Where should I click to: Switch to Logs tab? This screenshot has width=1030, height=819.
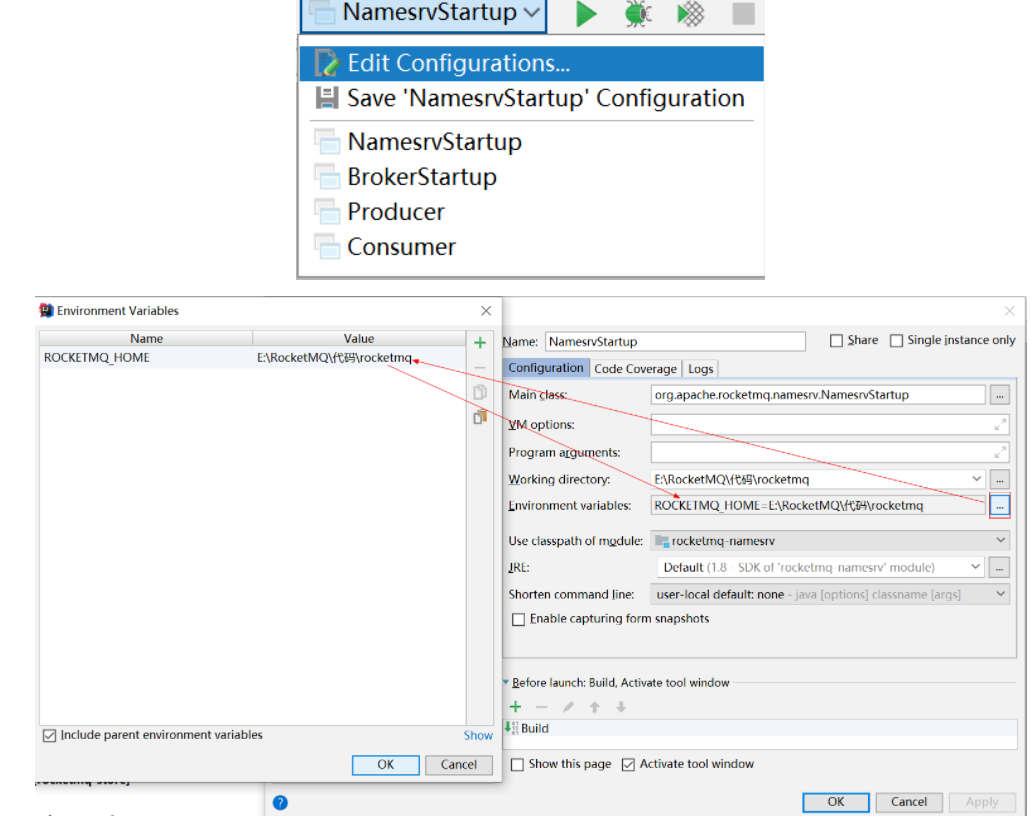pos(700,368)
